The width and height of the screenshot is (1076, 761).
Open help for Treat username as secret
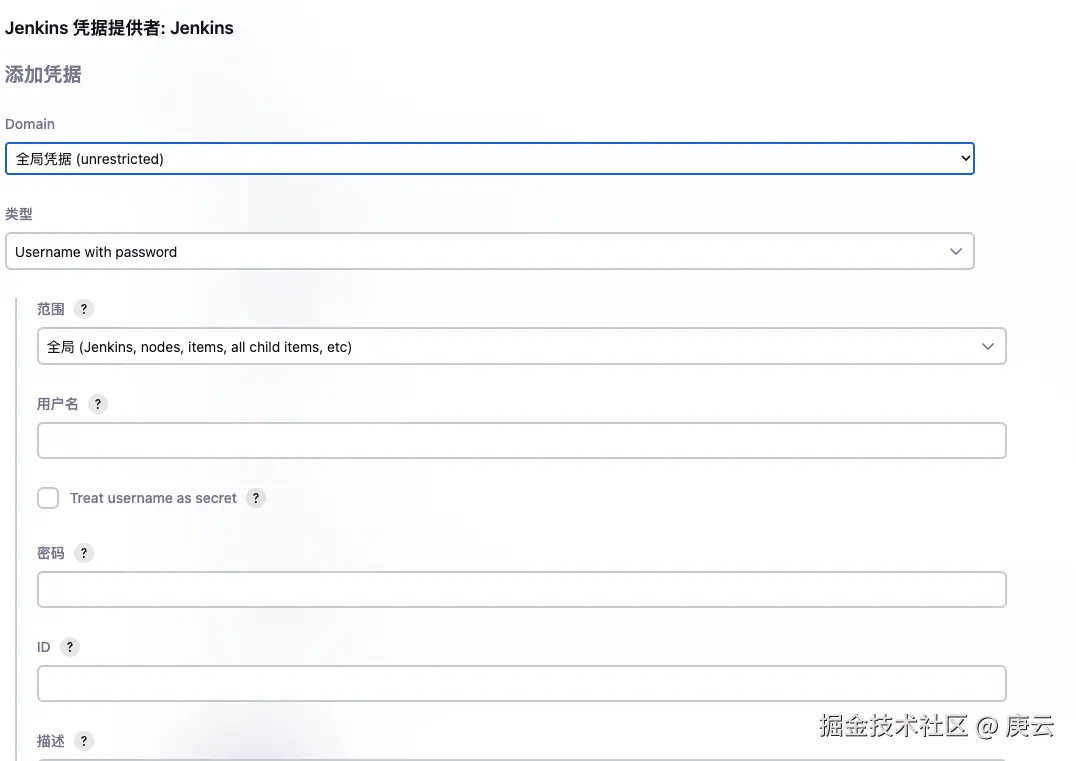[x=256, y=498]
